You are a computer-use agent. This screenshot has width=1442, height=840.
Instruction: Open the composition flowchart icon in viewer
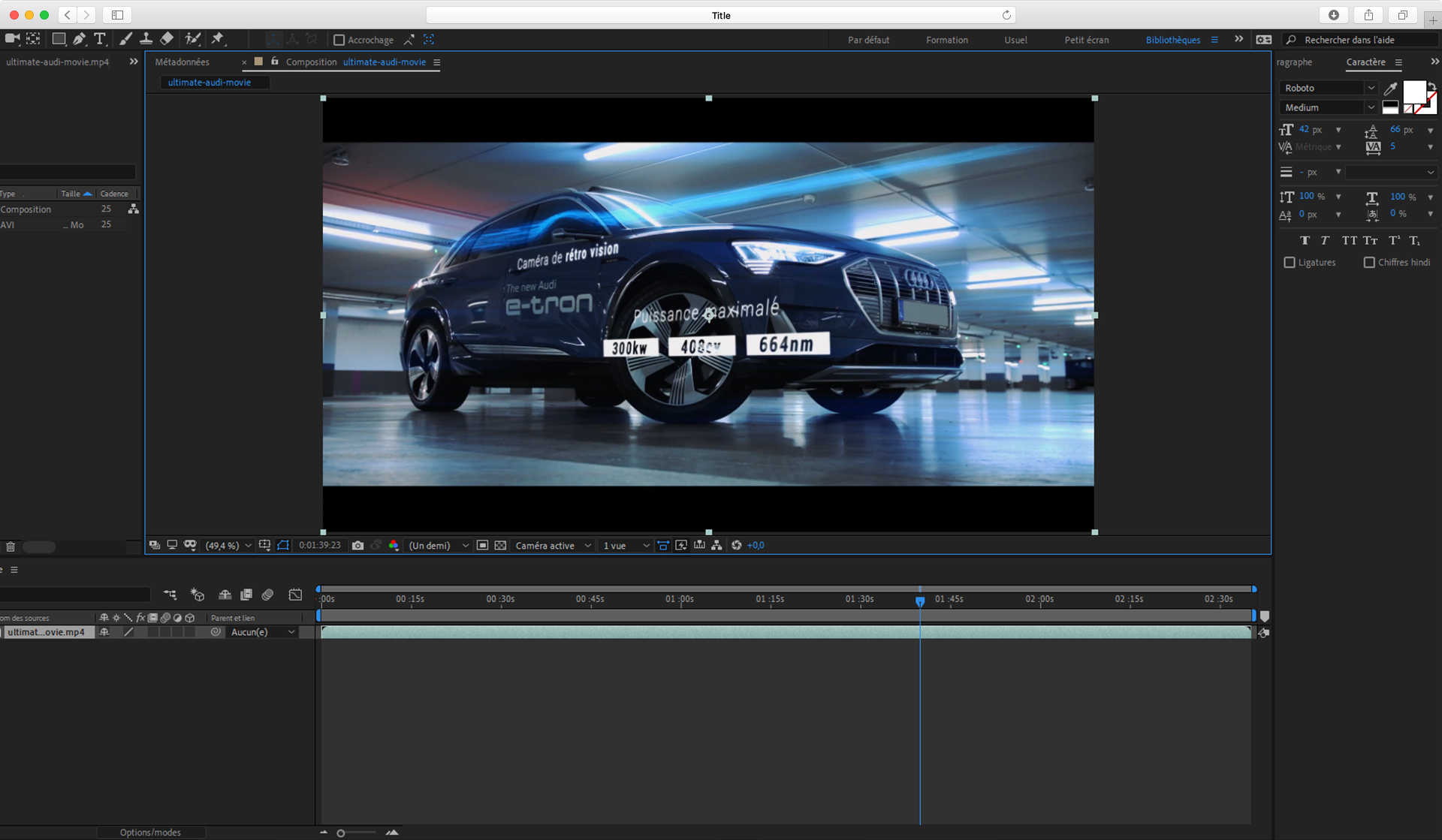717,546
